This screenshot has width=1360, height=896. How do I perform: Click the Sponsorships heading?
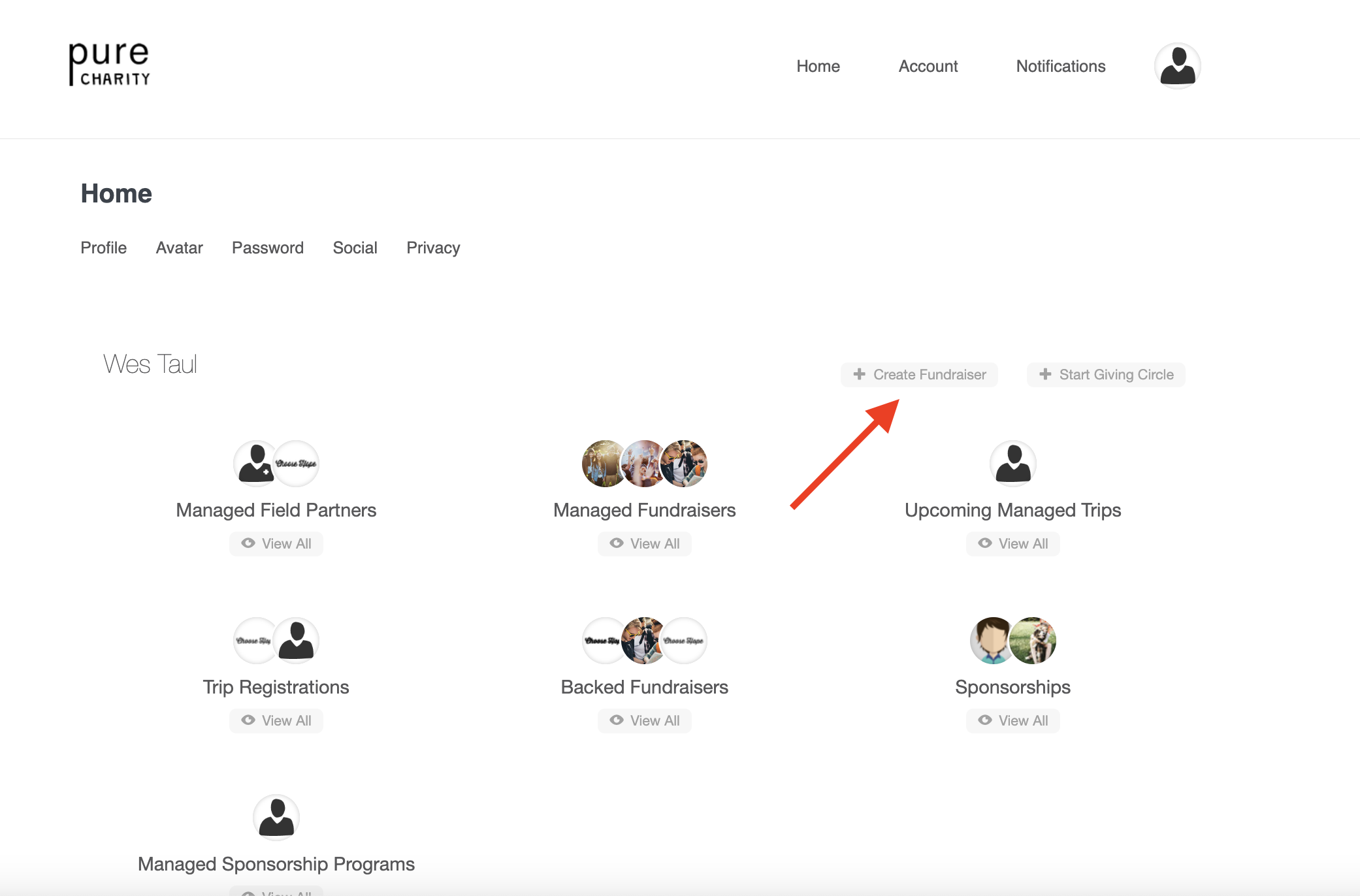[x=1012, y=687]
